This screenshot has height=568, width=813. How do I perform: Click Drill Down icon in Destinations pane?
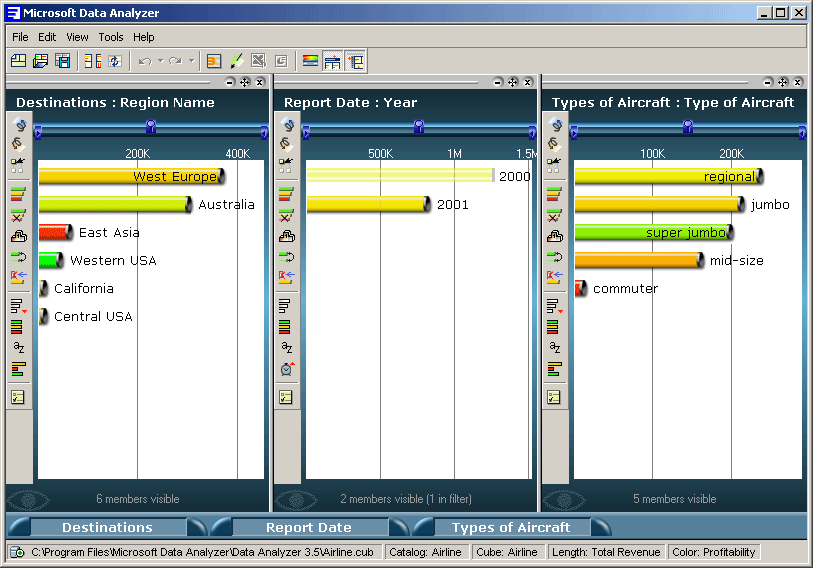[x=19, y=144]
